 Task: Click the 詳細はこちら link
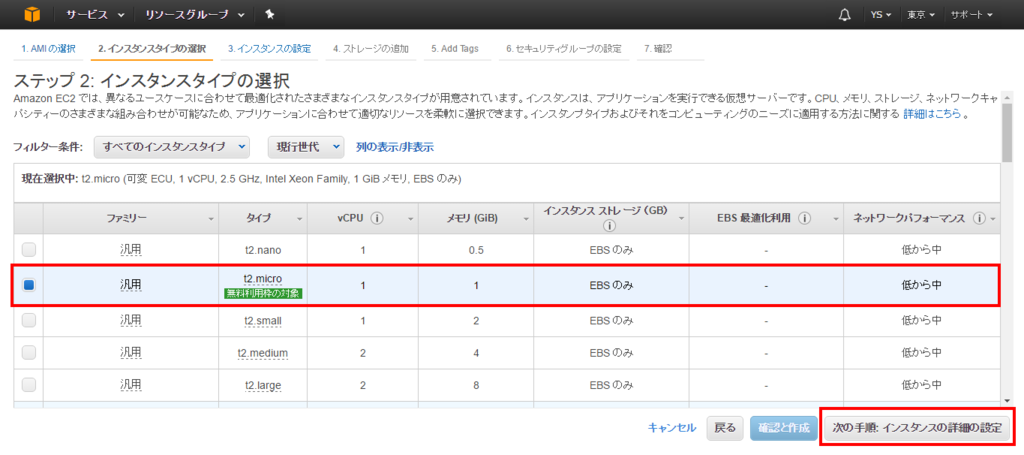pyautogui.click(x=932, y=114)
